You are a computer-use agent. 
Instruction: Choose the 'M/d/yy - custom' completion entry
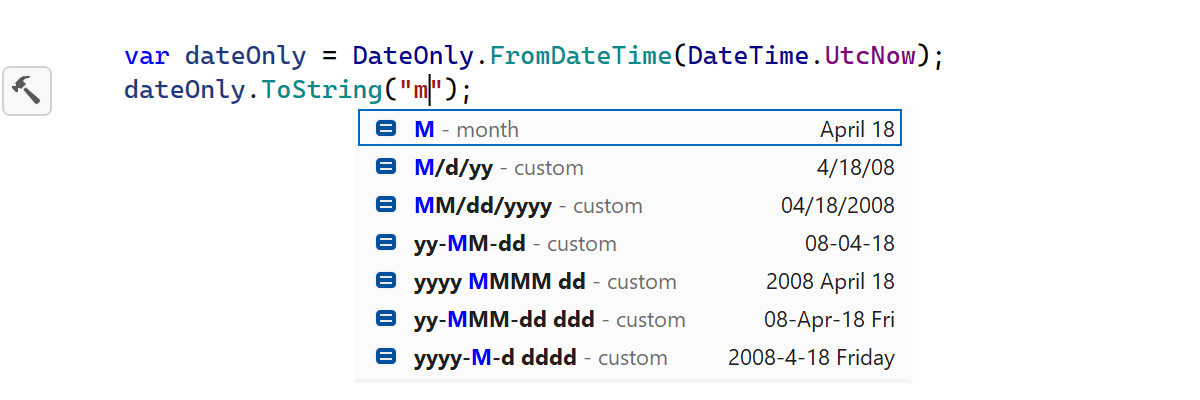click(x=498, y=167)
